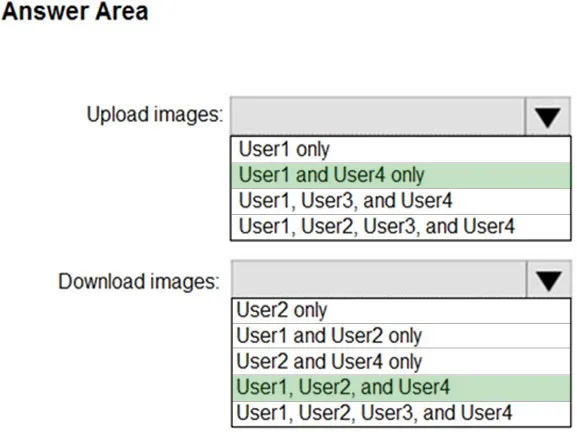The height and width of the screenshot is (432, 577).
Task: Click the Upload images dropdown arrow
Action: [x=548, y=117]
